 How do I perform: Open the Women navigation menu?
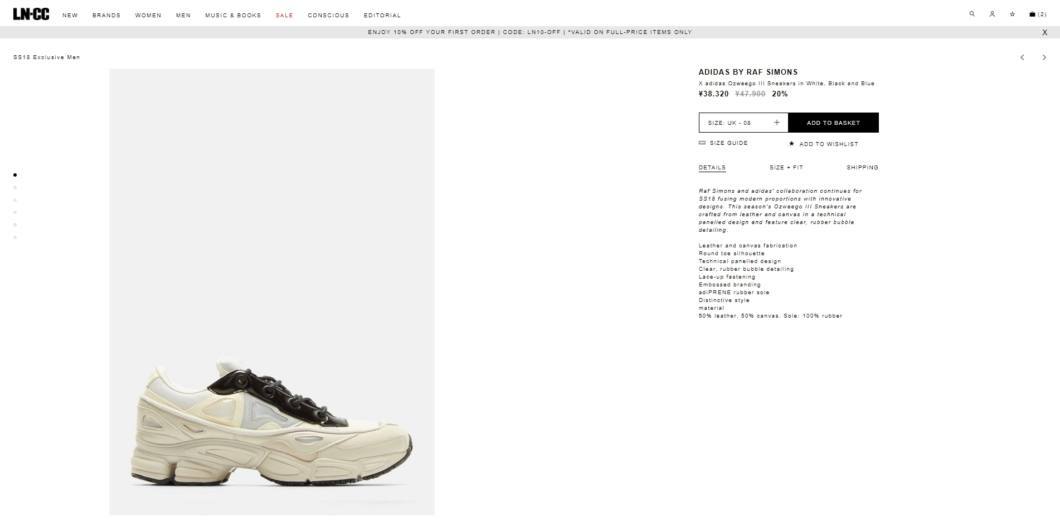point(148,15)
